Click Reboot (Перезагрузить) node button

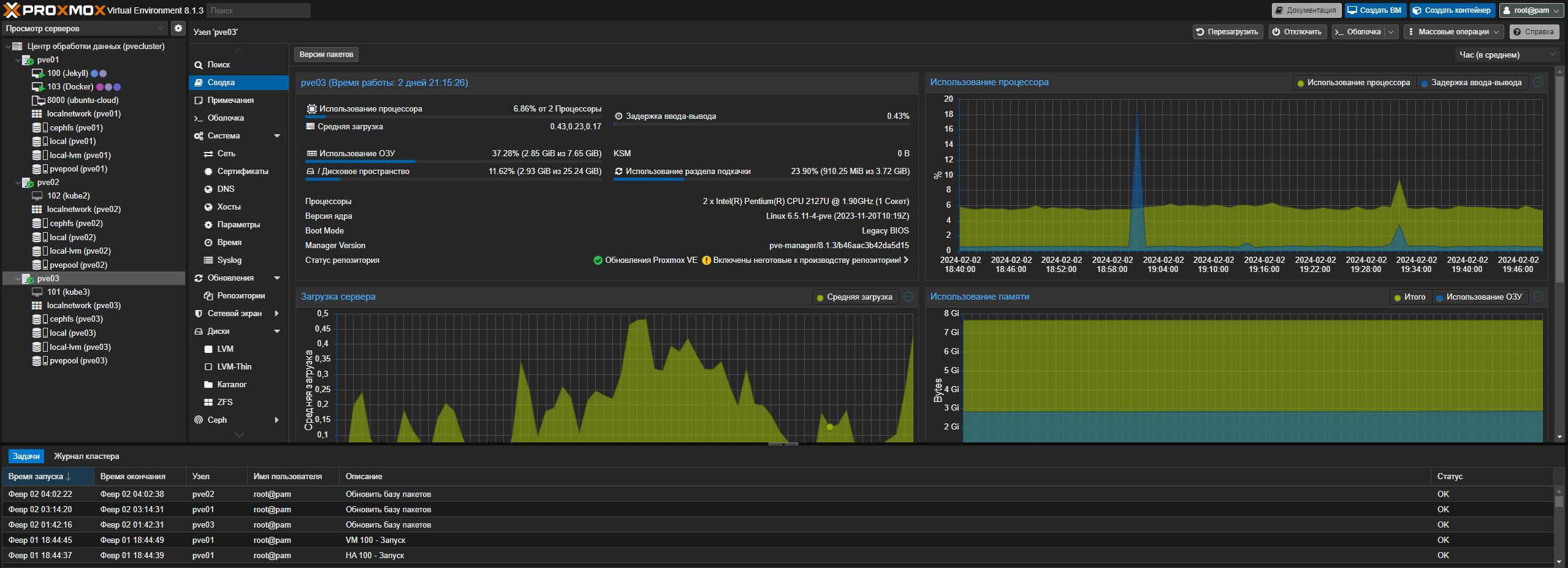1227,32
